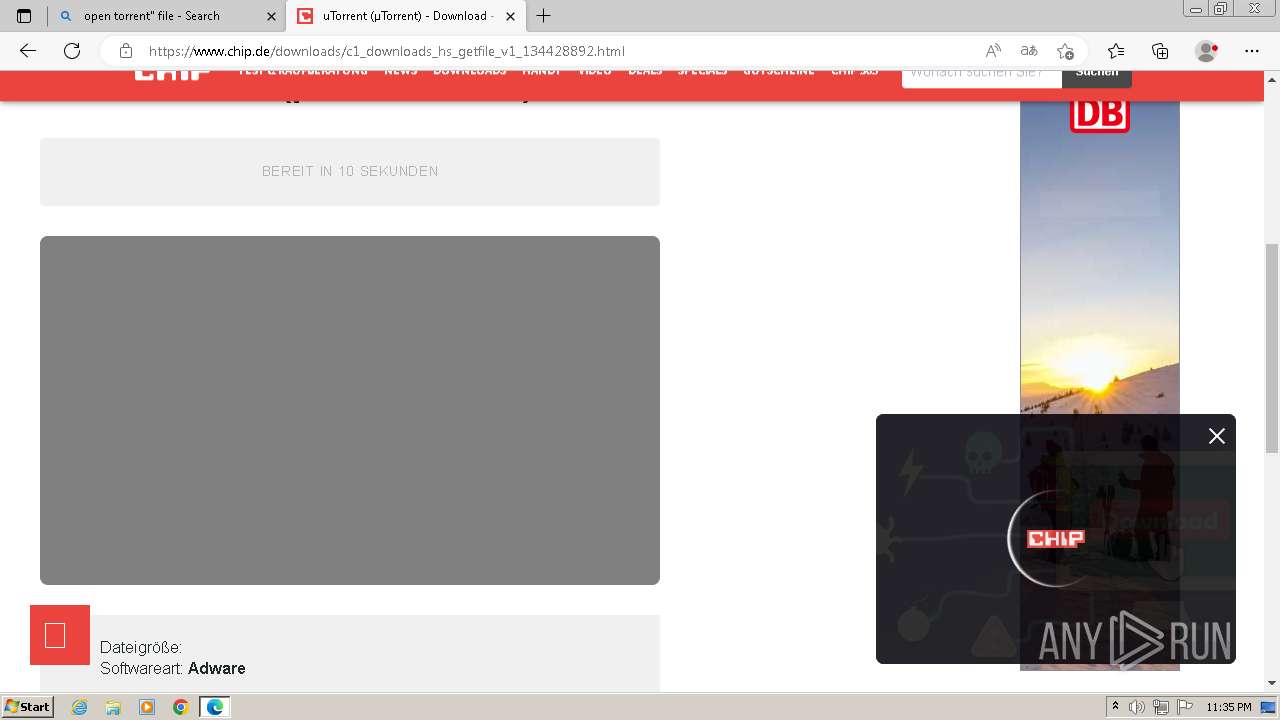The width and height of the screenshot is (1280, 720).
Task: Open a new browser tab
Action: (x=544, y=16)
